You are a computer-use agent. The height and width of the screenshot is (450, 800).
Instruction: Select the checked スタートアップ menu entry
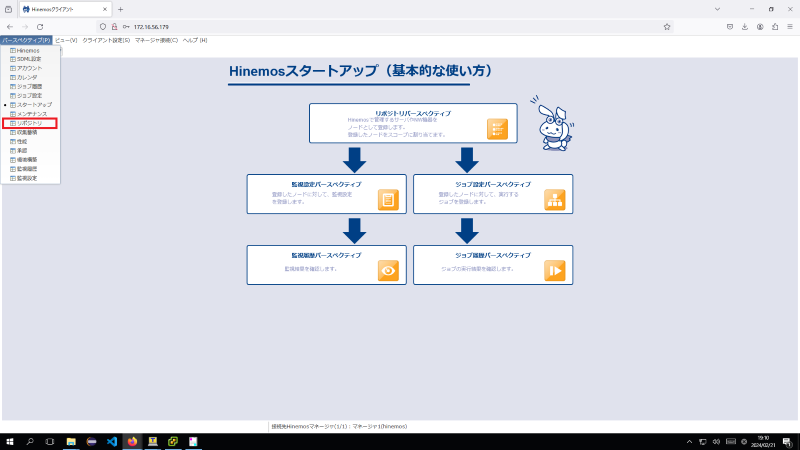tap(31, 105)
